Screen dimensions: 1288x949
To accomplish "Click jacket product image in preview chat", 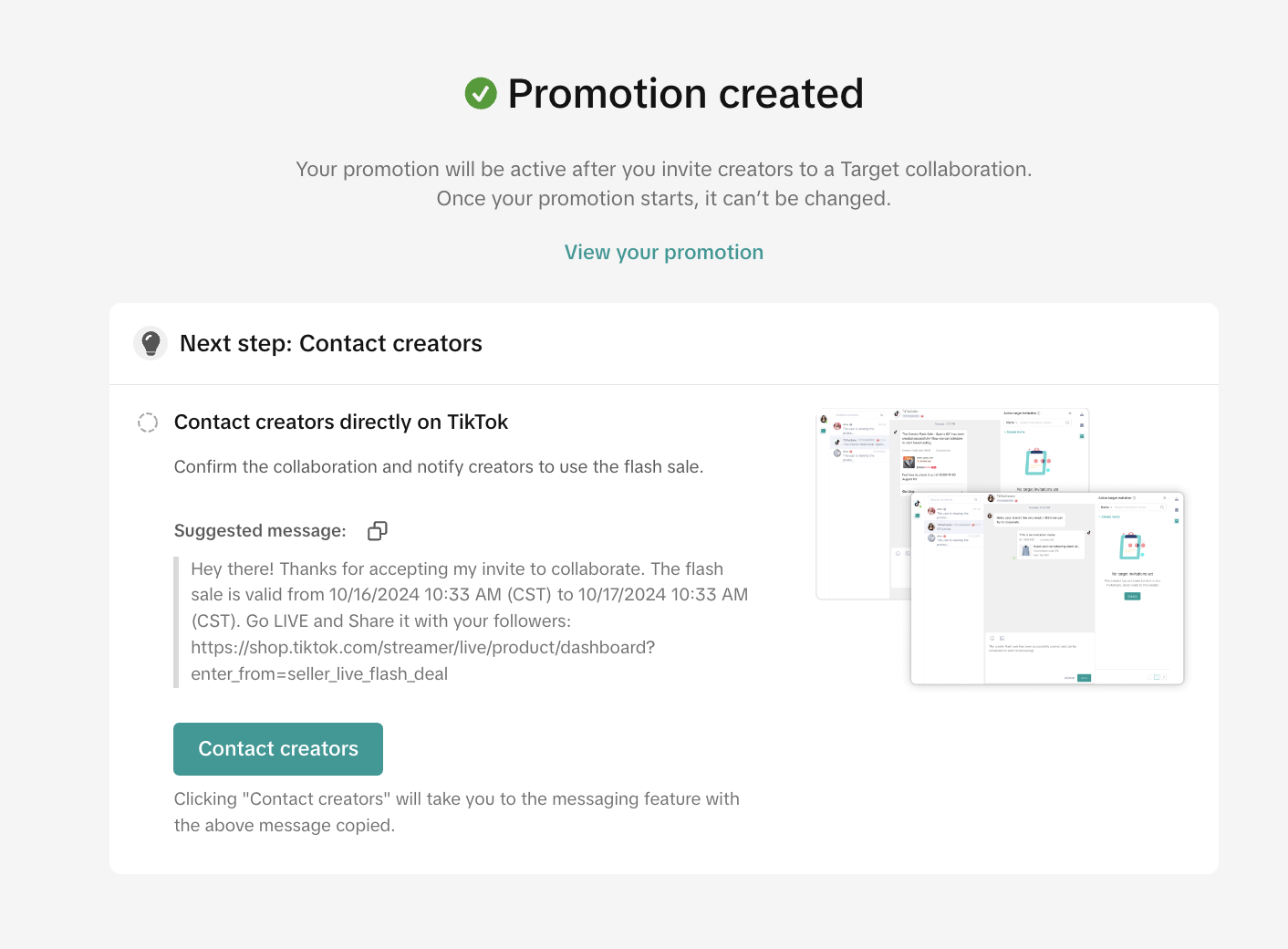I will [x=1025, y=549].
